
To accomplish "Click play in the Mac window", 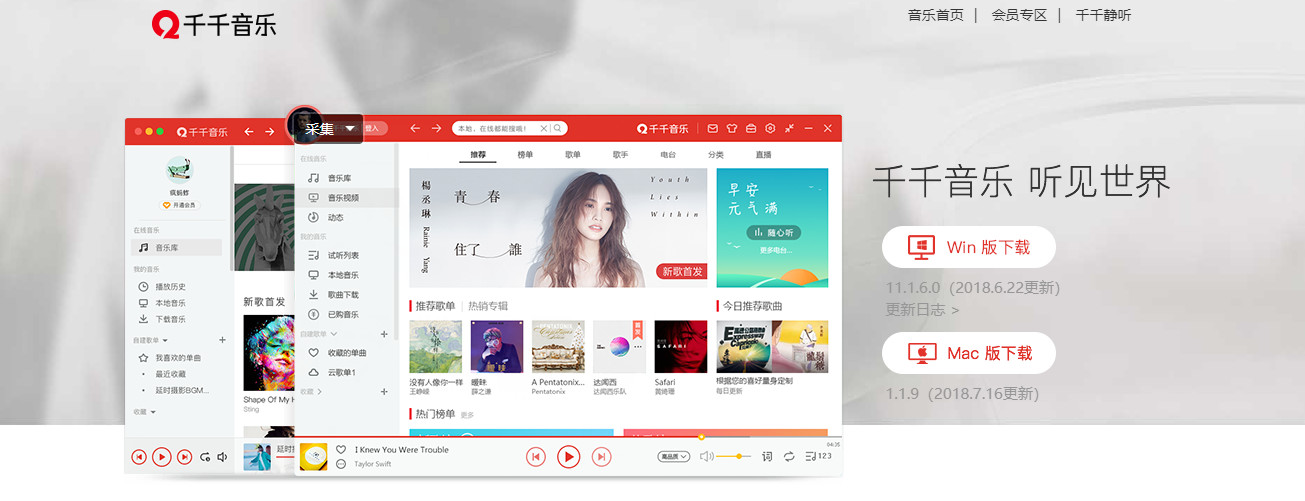I will click(161, 457).
